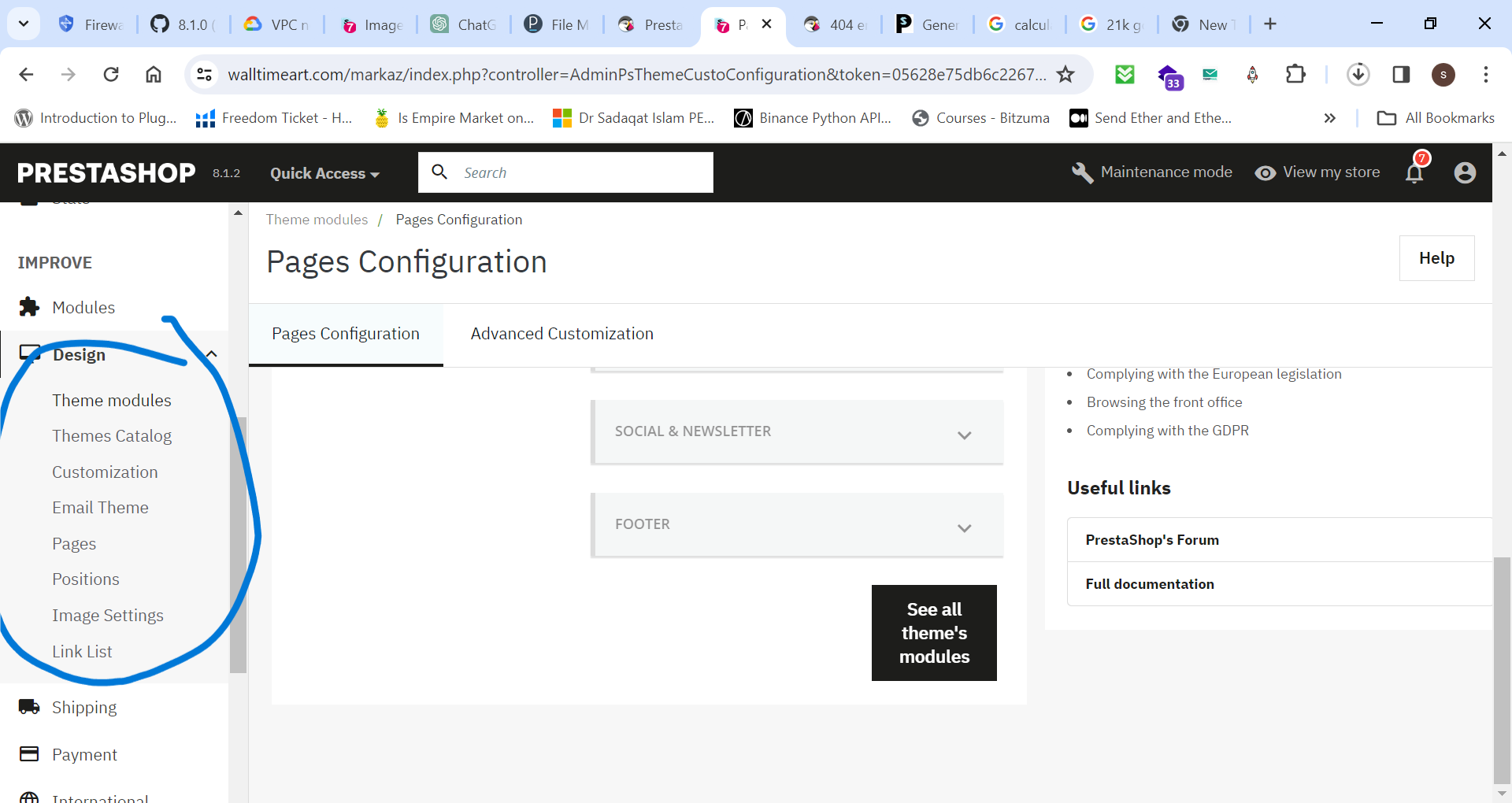Viewport: 1512px width, 803px height.
Task: Click the purple extension icon with badge 33
Action: tap(1169, 76)
